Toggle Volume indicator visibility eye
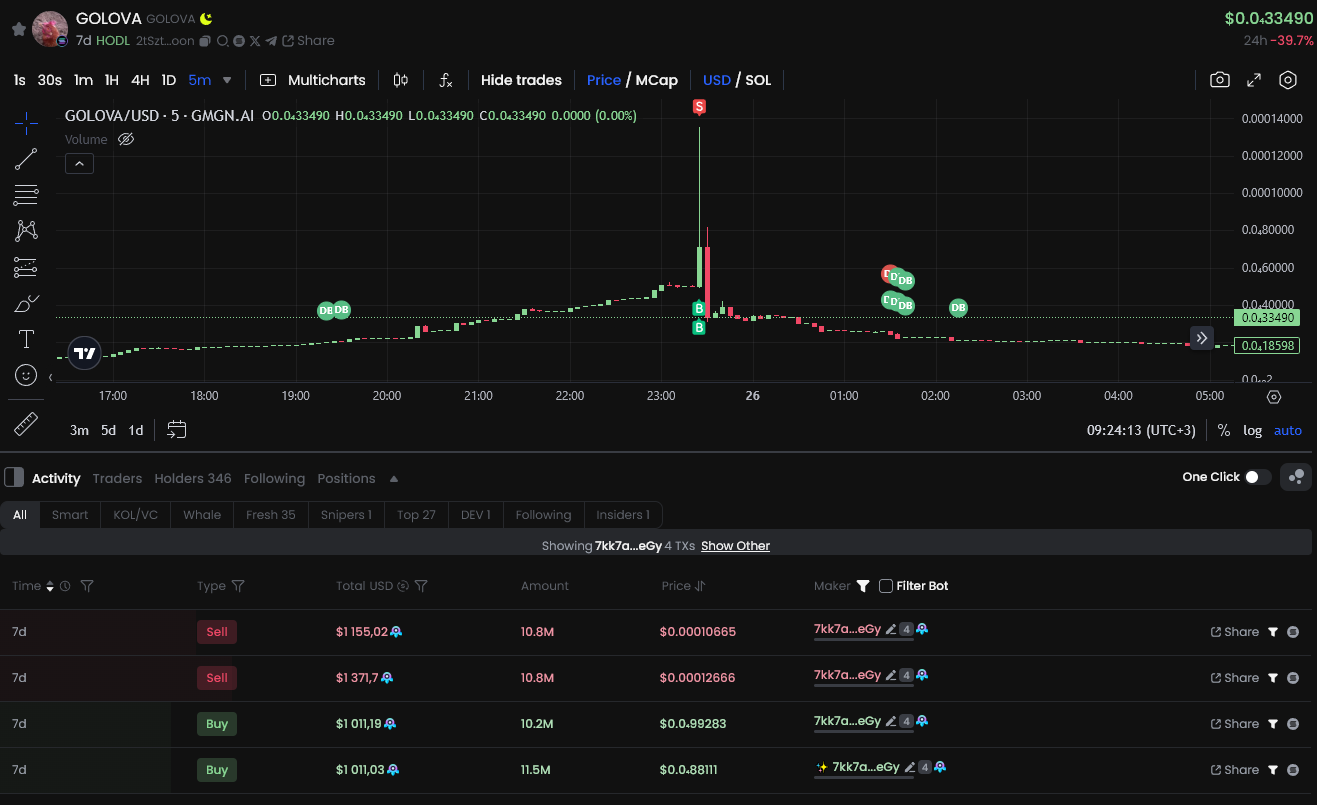 pos(126,140)
